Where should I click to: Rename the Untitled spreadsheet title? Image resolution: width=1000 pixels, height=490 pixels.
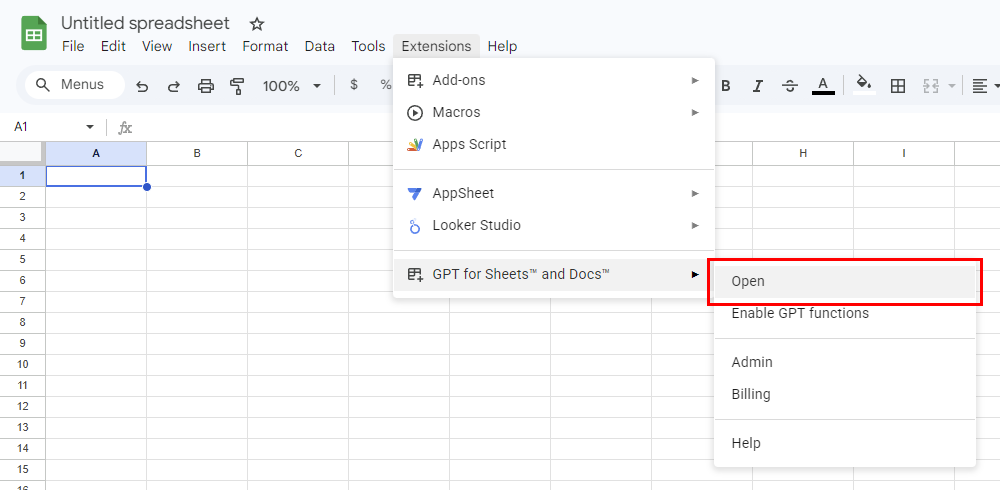pyautogui.click(x=145, y=24)
